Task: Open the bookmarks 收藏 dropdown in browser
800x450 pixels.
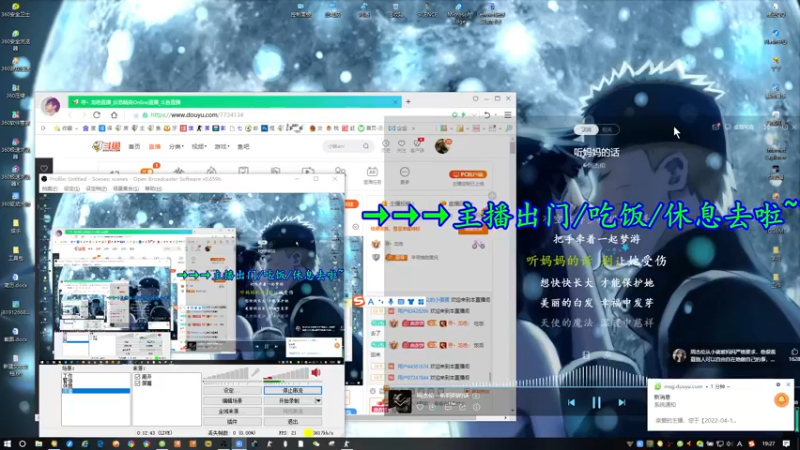Action: pyautogui.click(x=66, y=129)
